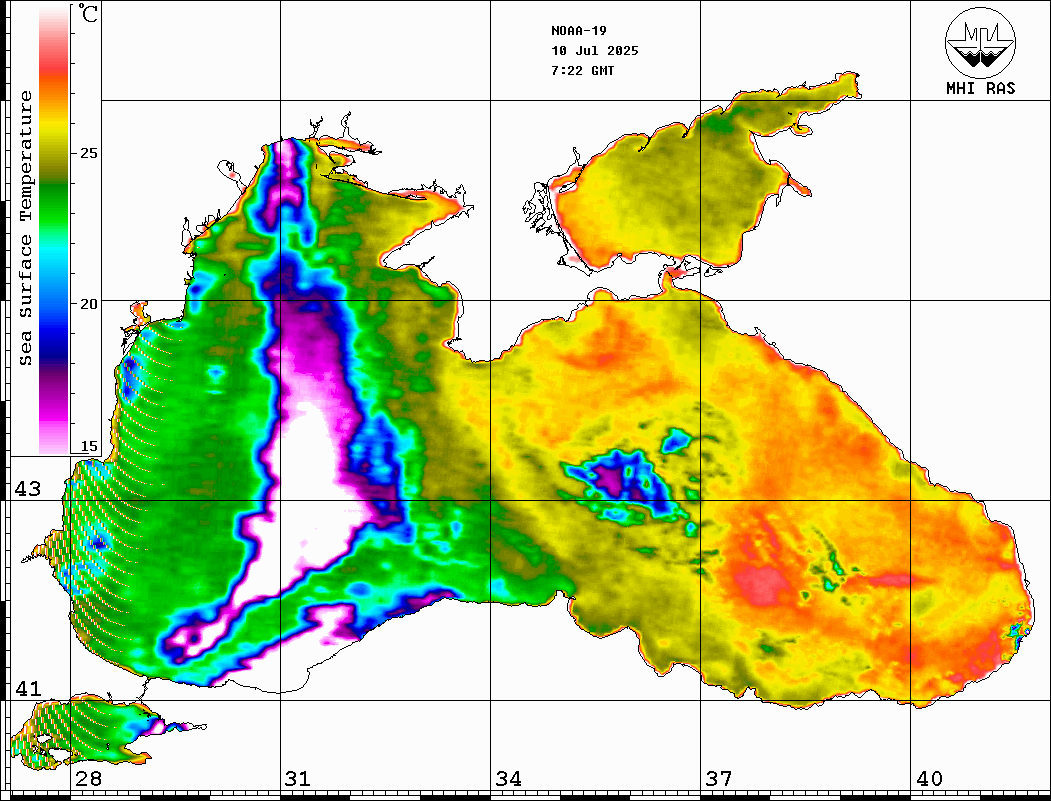Click the "10 Jul 2025" date text
Image resolution: width=1051 pixels, height=801 pixels.
(x=595, y=51)
